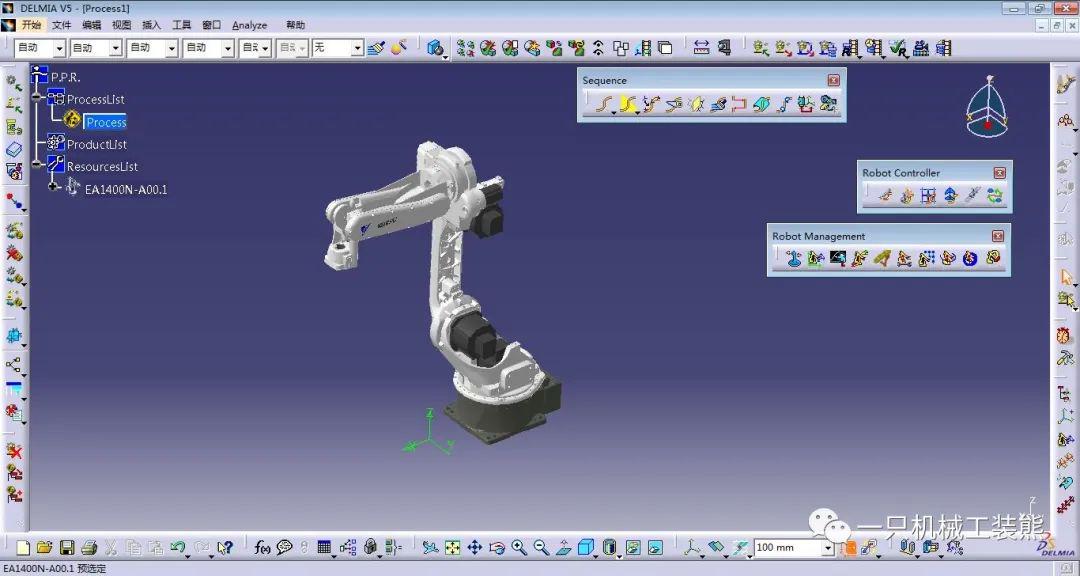Open the 工具 menu
1080x576 pixels.
tap(182, 25)
